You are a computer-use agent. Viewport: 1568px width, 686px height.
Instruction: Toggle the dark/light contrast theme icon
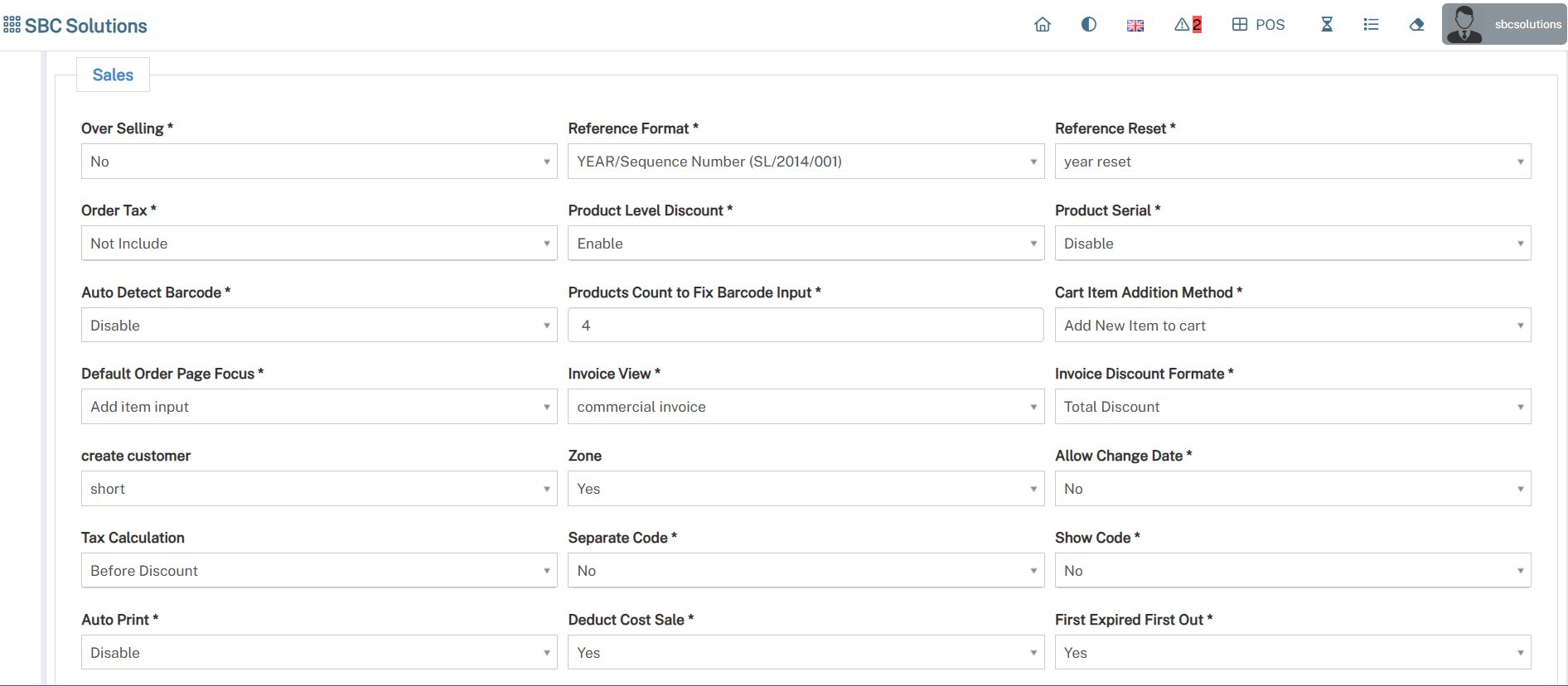pyautogui.click(x=1089, y=25)
